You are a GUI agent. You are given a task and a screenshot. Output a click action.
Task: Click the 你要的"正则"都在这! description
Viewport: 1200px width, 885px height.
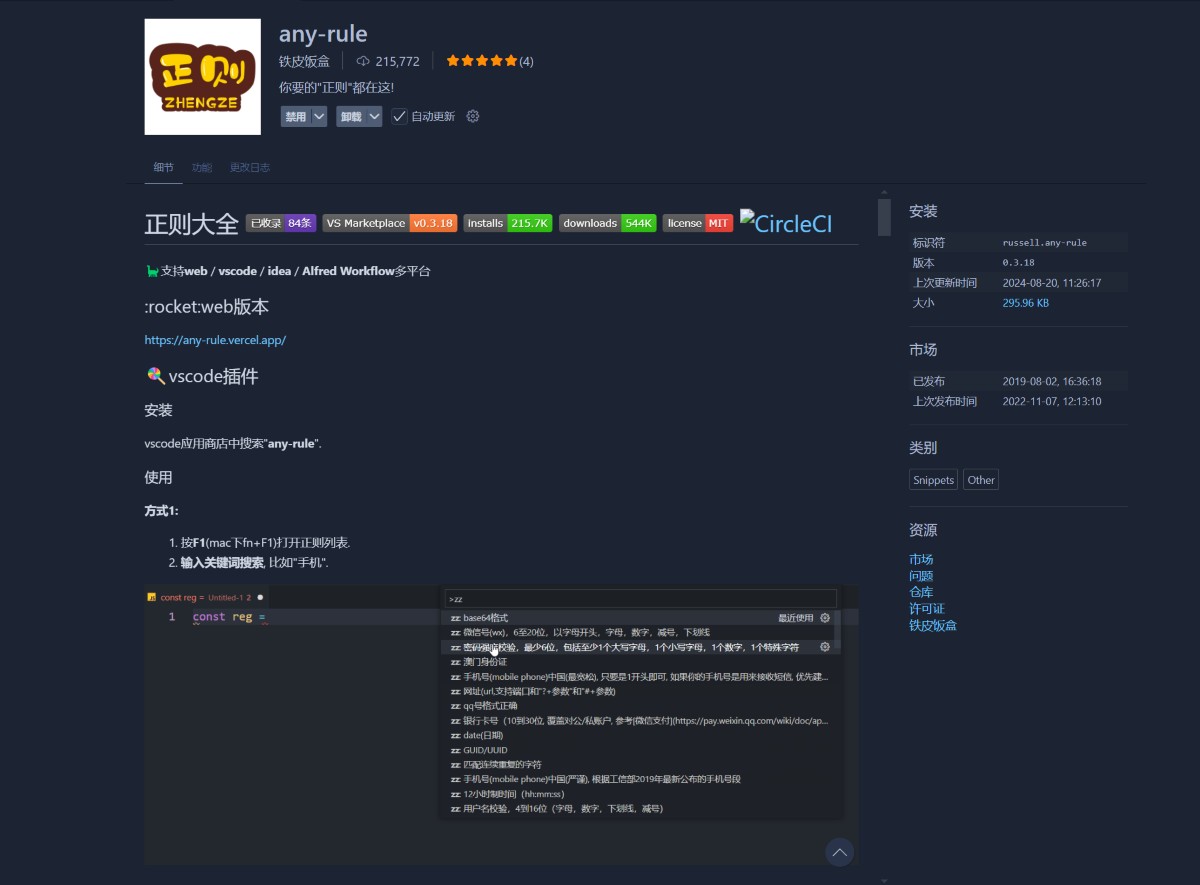(337, 88)
